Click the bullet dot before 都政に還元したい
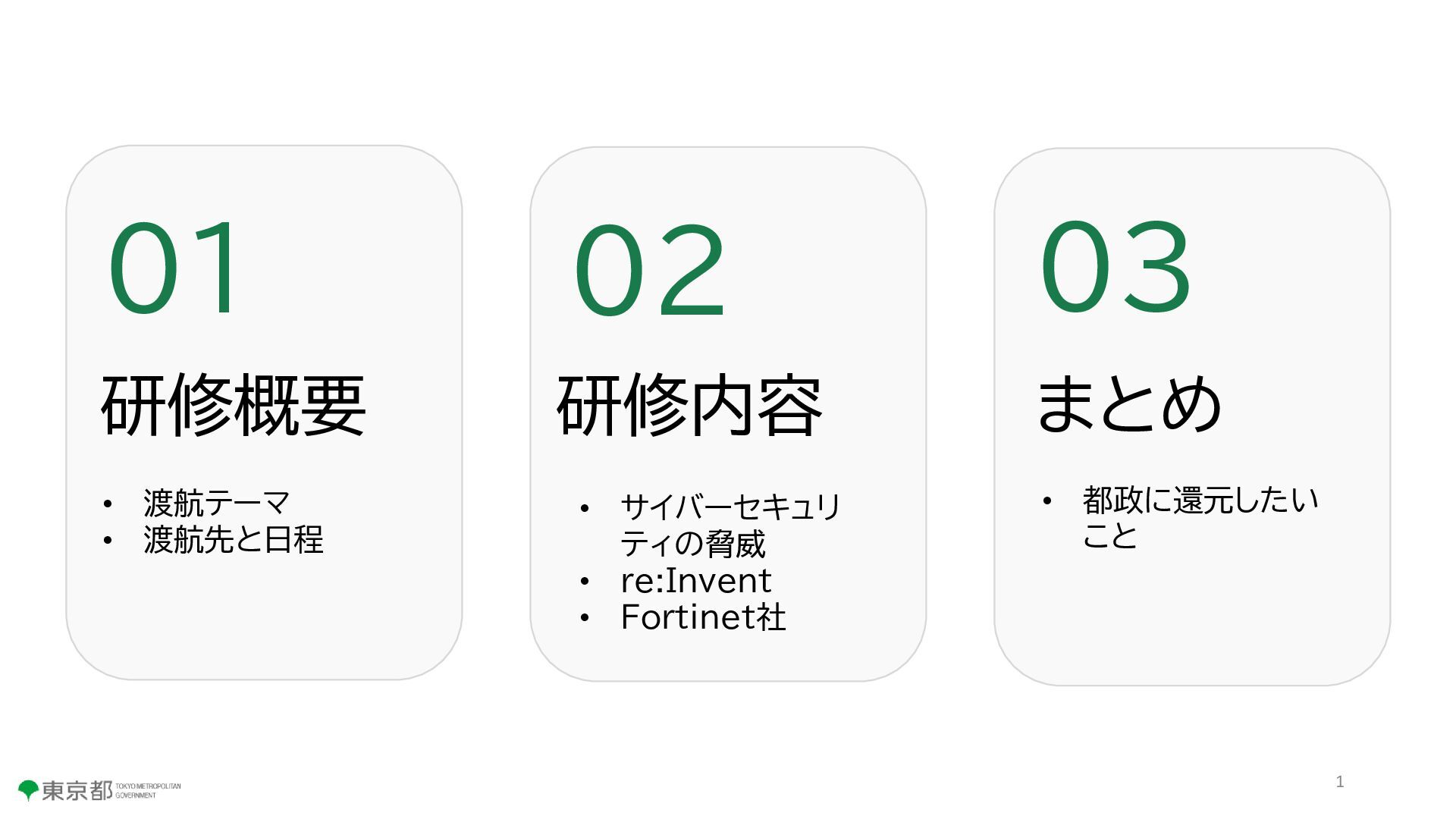 (x=1046, y=500)
